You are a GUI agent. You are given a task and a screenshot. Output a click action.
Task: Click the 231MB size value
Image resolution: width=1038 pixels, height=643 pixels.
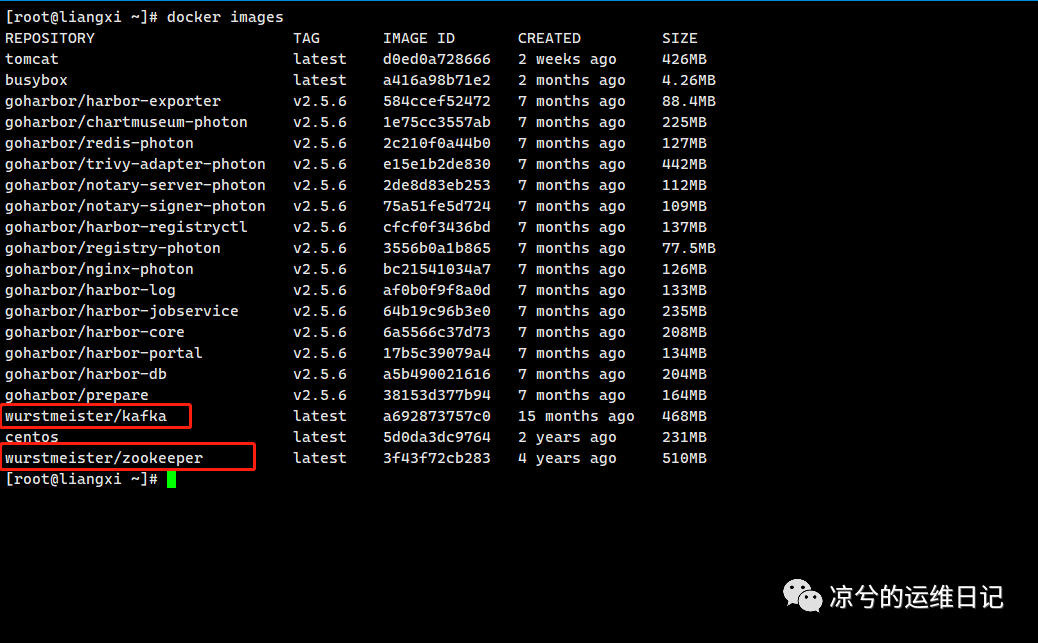[684, 438]
